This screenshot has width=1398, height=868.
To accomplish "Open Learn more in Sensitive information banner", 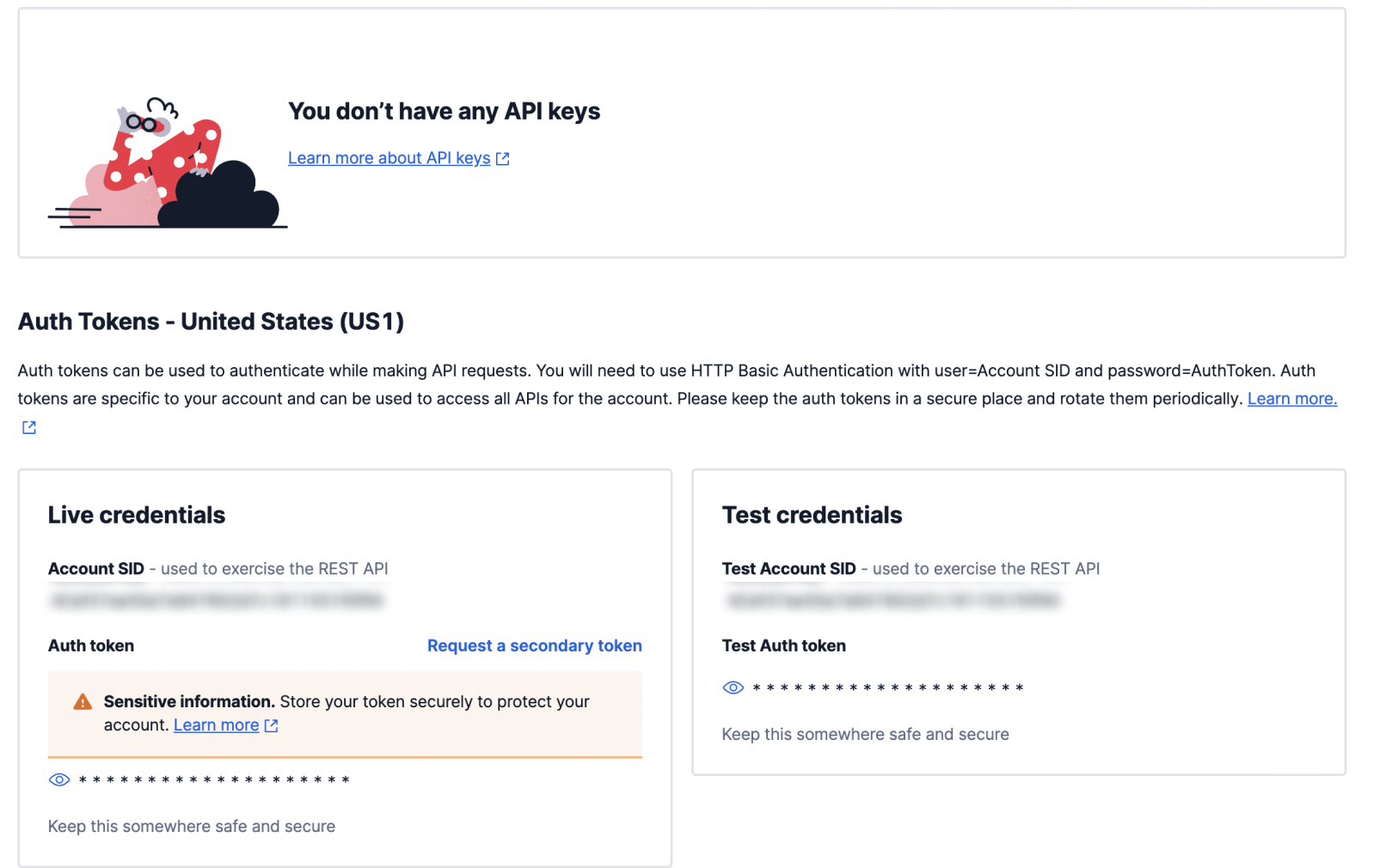I will click(216, 725).
